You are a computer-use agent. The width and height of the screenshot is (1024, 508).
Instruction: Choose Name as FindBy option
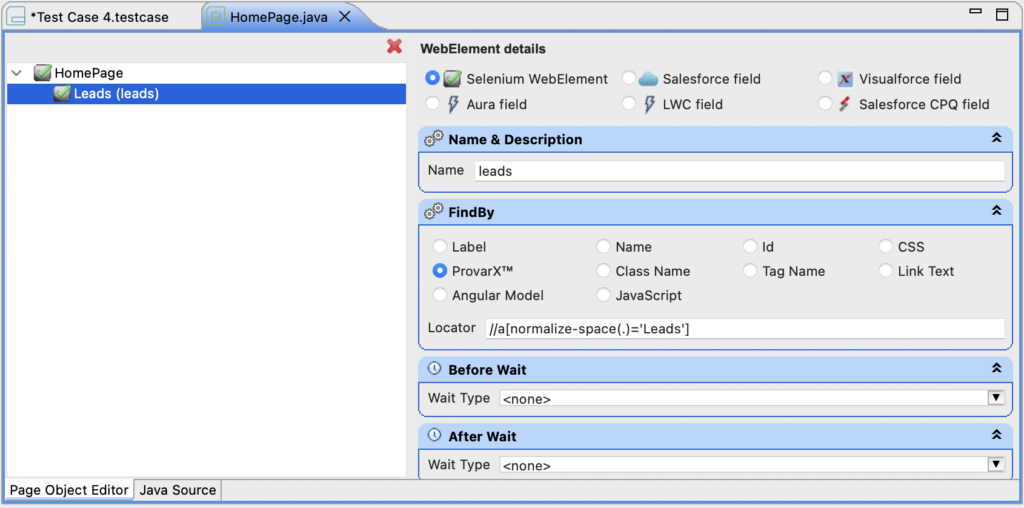pos(604,247)
